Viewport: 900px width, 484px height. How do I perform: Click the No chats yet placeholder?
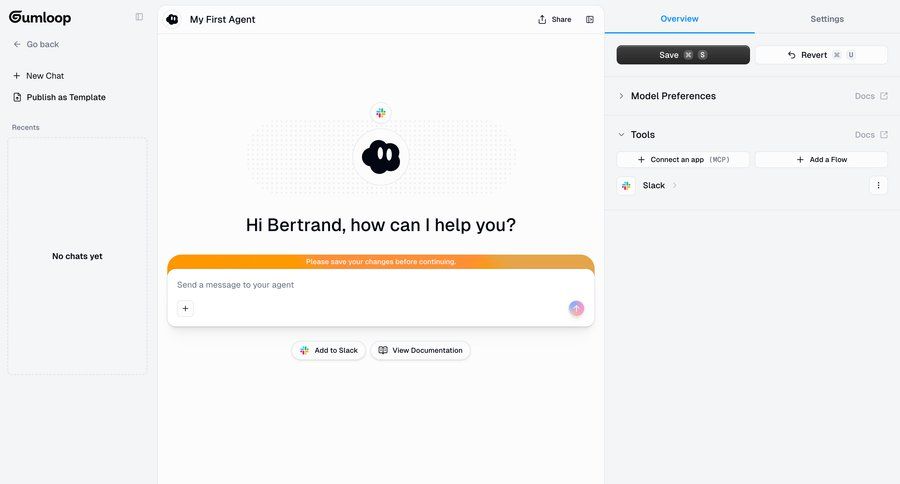77,256
